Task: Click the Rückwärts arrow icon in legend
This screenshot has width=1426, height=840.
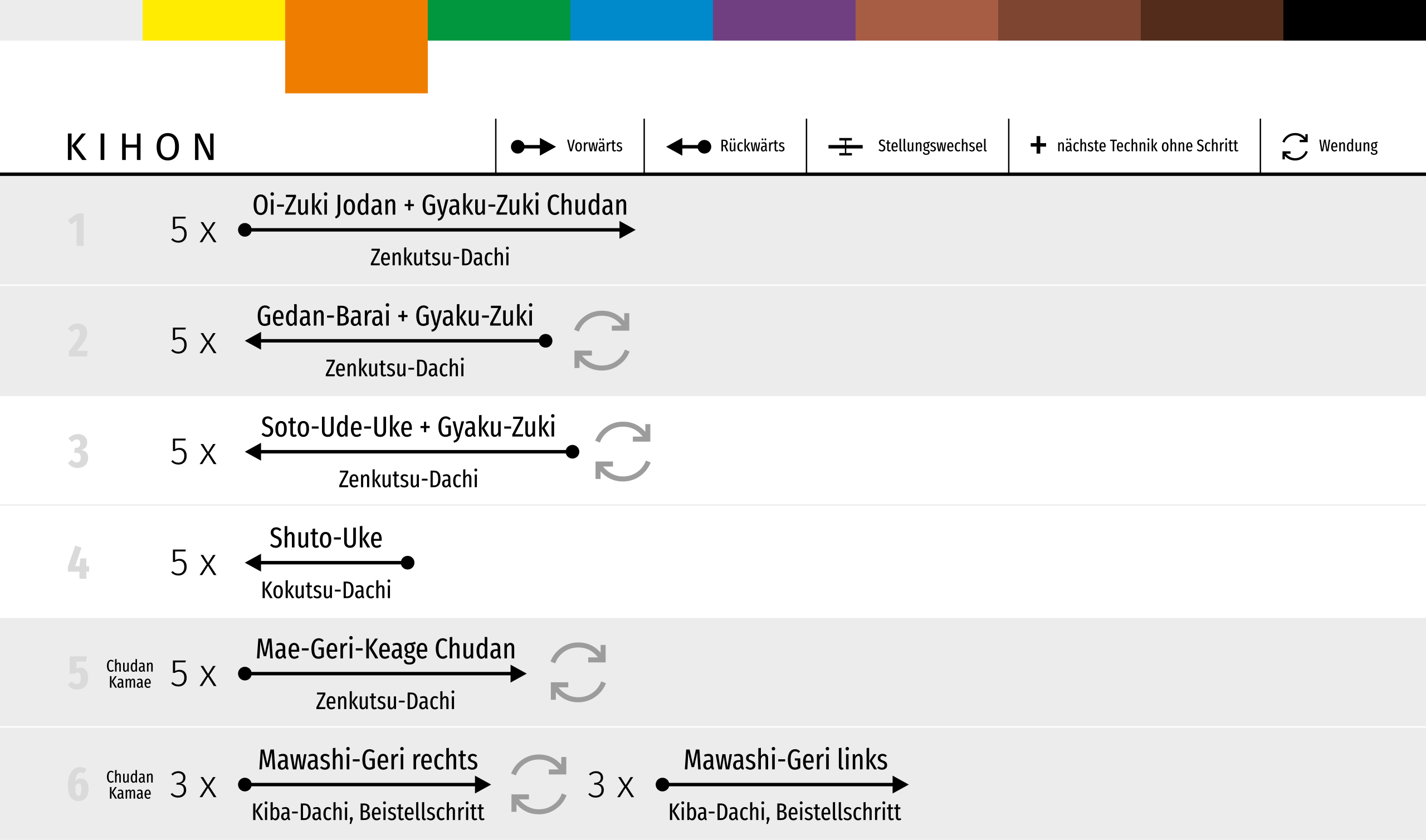Action: click(688, 146)
